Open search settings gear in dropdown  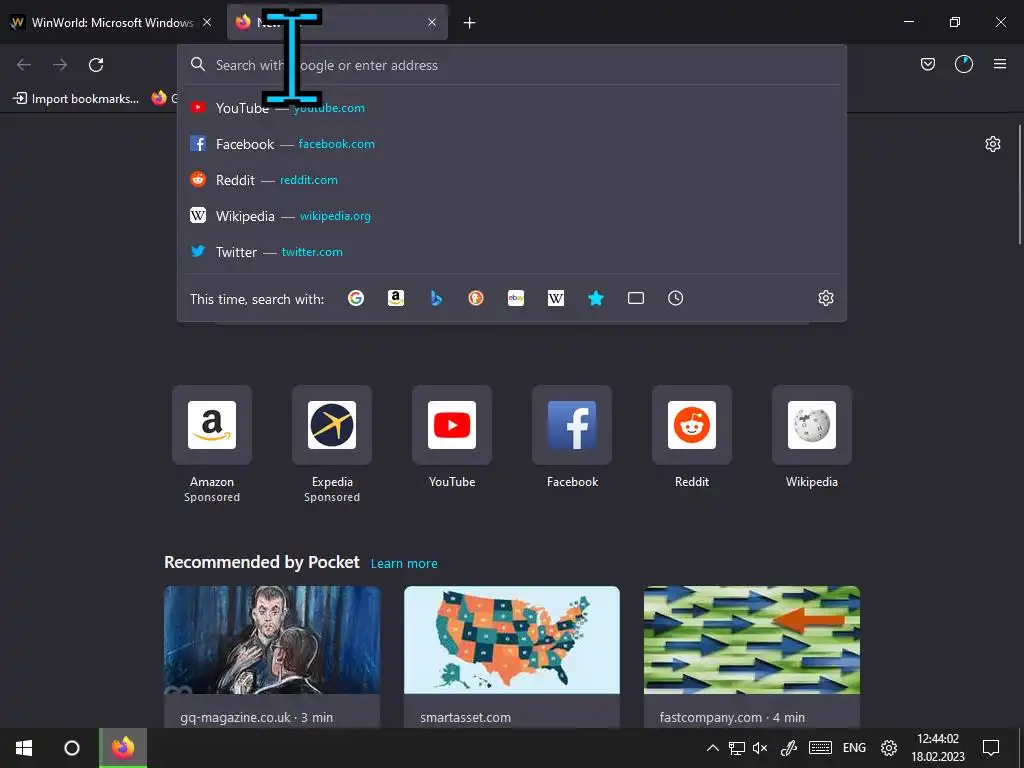coord(825,298)
